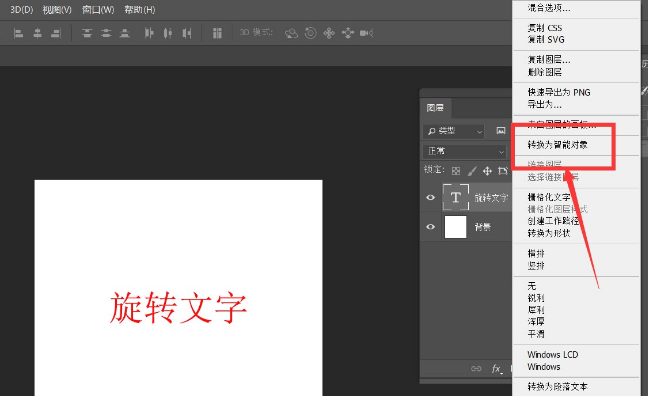648x396 pixels.
Task: Open the 帮助(H) menu
Action: 140,10
